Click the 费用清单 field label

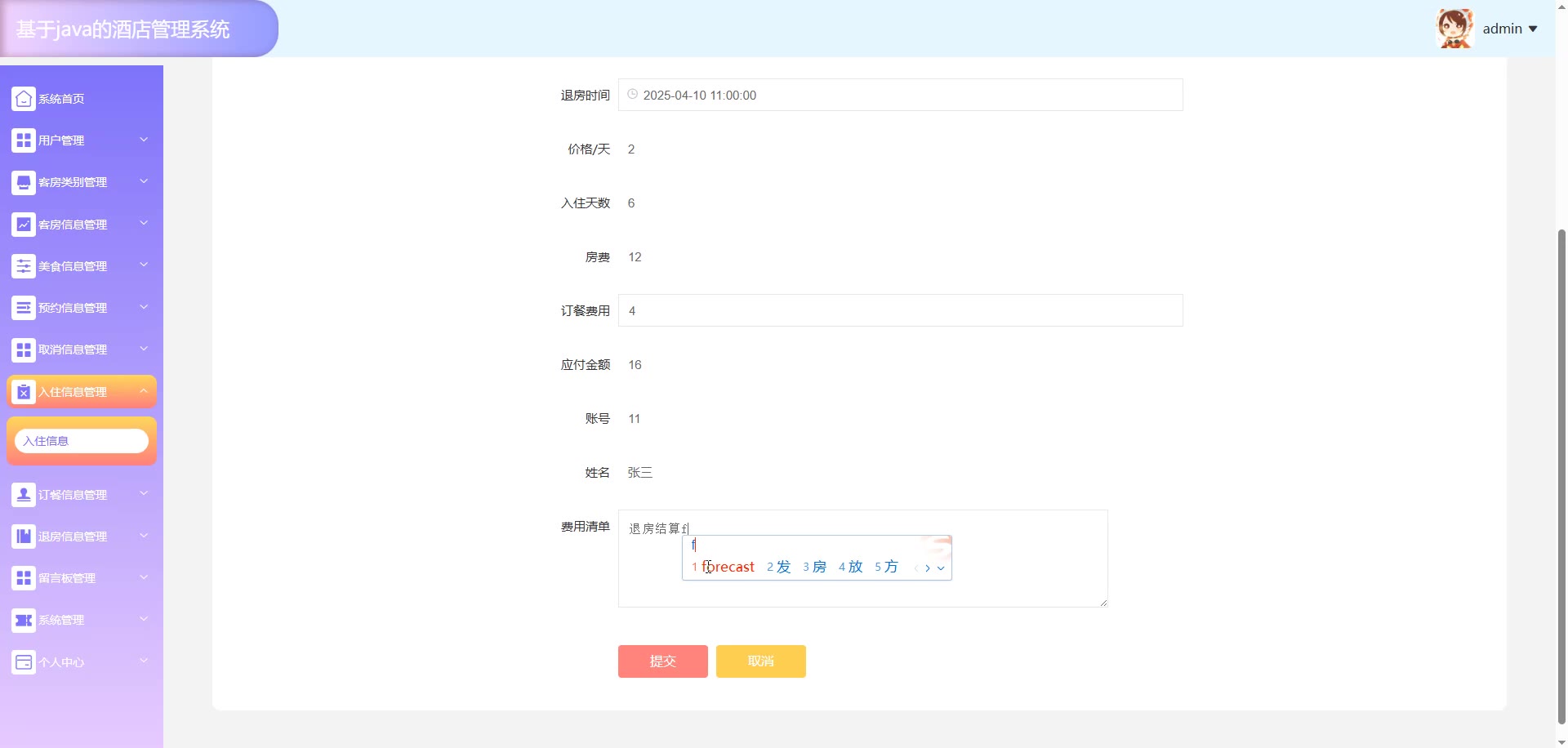tap(586, 527)
